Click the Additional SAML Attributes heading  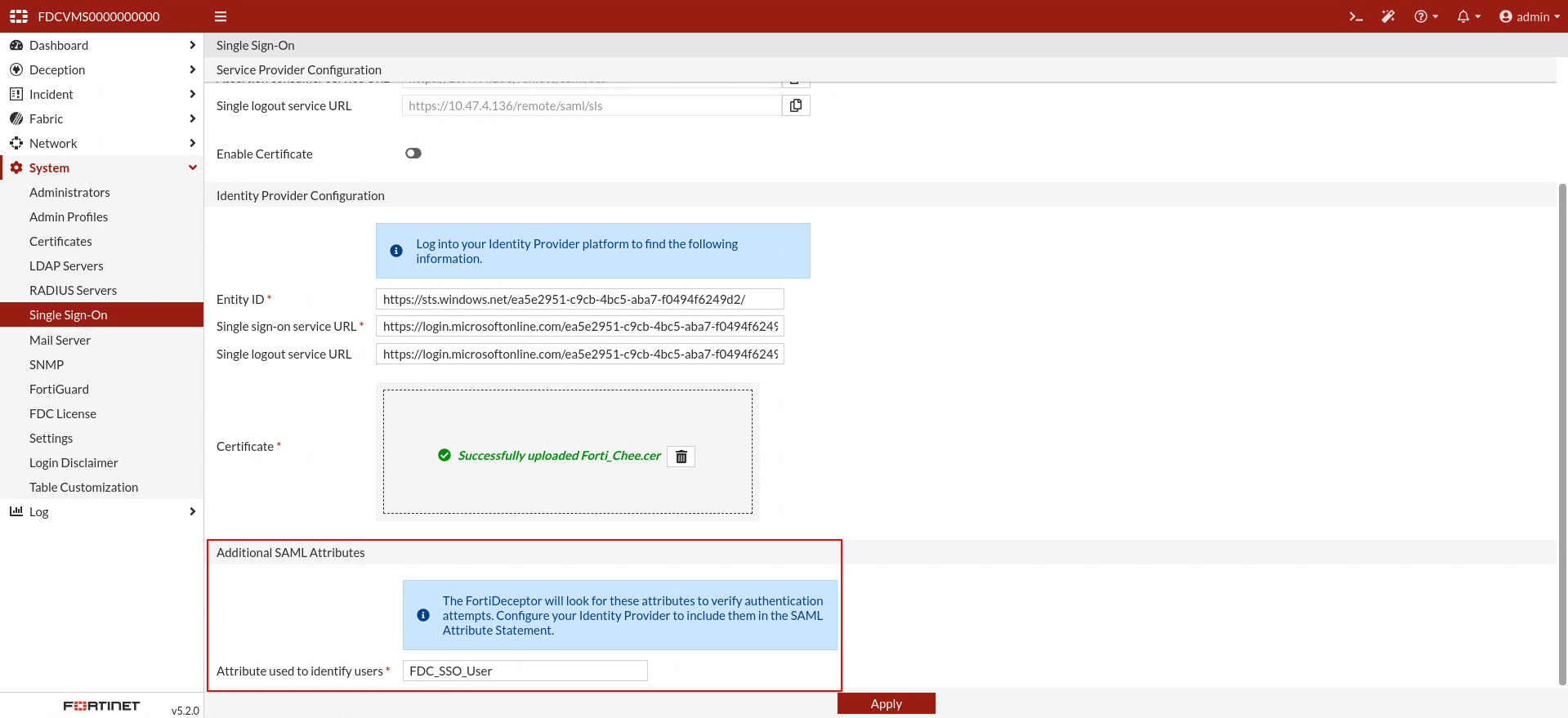pos(291,552)
